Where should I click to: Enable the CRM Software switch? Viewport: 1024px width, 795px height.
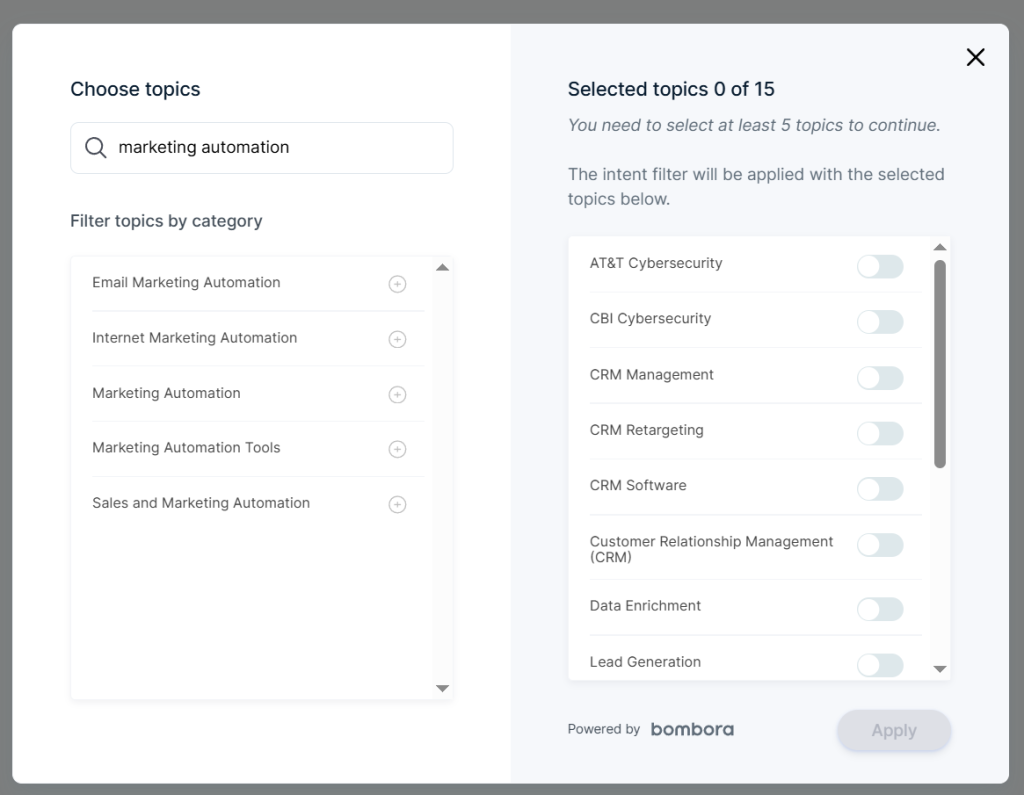click(x=880, y=489)
